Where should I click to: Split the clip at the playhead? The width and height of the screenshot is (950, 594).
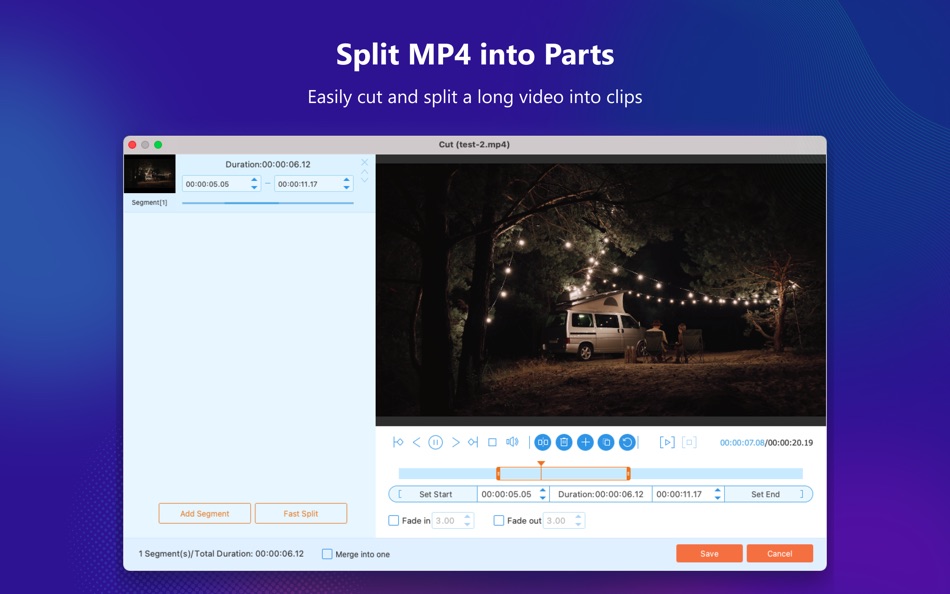543,442
